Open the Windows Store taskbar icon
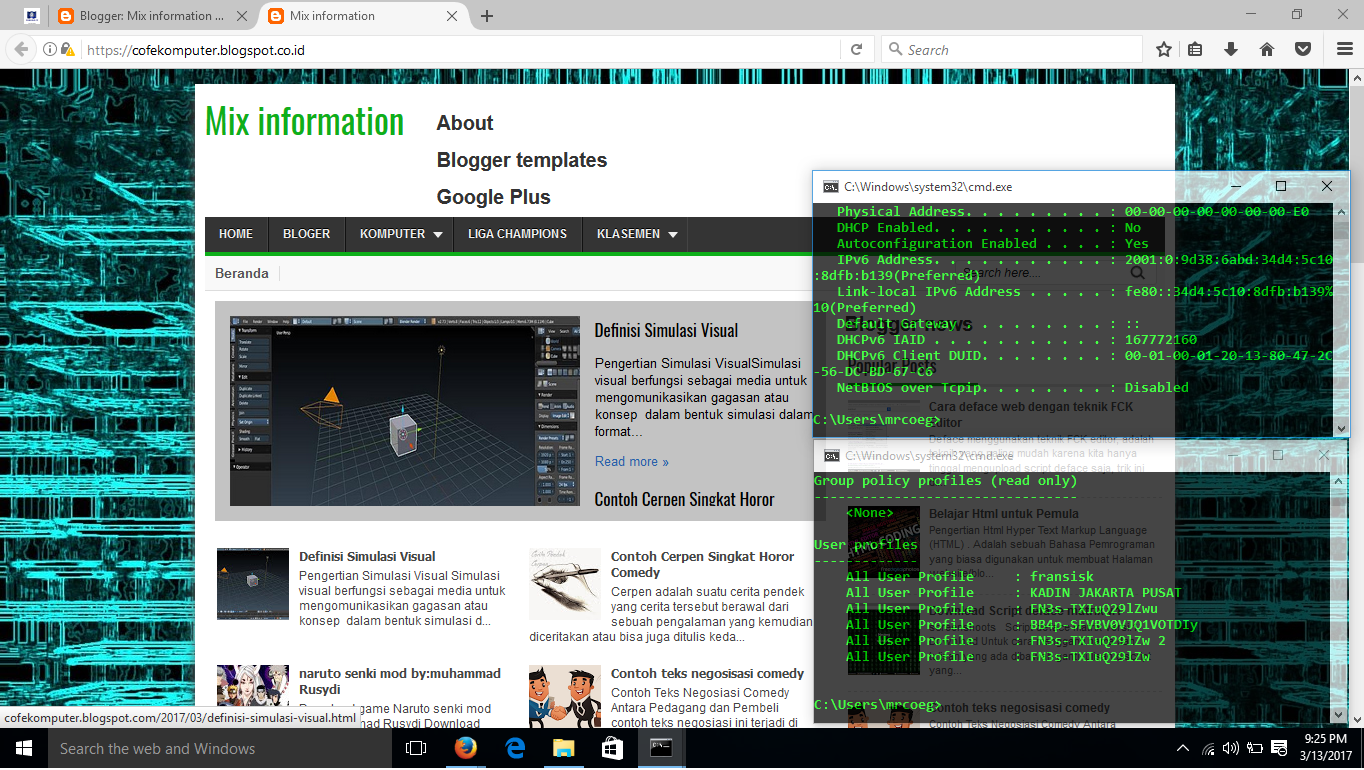The width and height of the screenshot is (1364, 770). 613,748
